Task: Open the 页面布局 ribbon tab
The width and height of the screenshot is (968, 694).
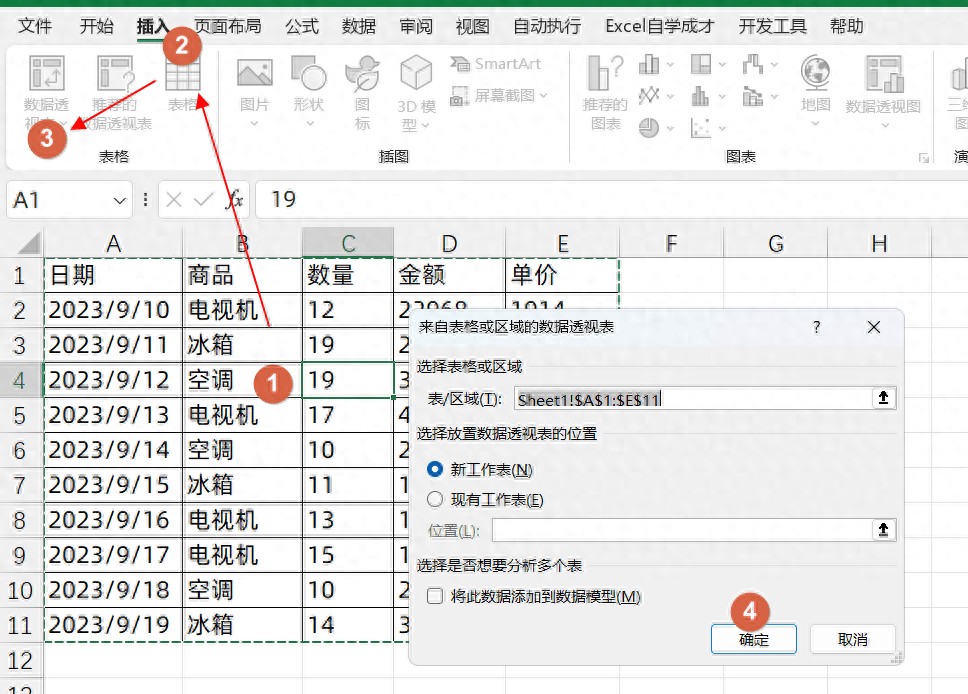Action: coord(227,26)
